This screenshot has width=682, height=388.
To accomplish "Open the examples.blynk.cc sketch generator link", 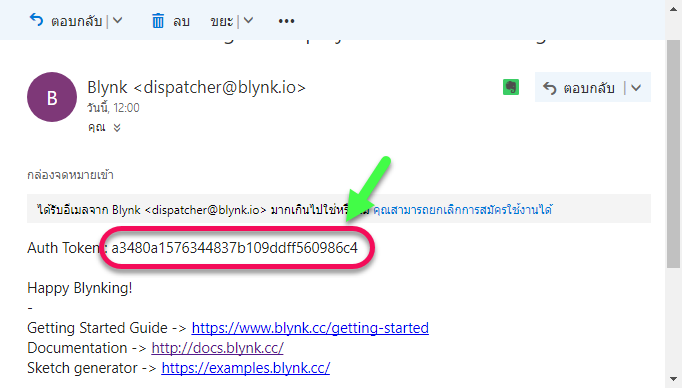I will pos(246,368).
